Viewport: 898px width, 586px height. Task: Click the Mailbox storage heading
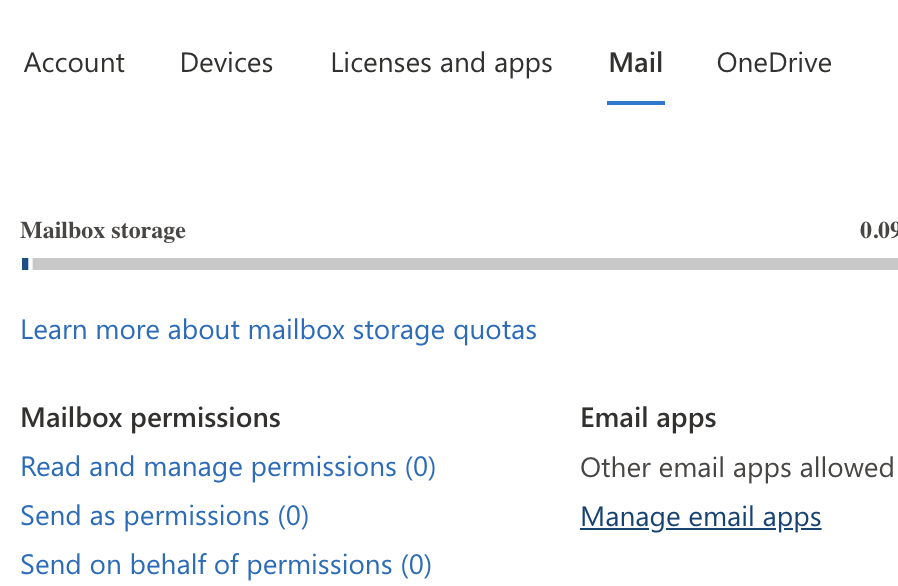point(102,230)
